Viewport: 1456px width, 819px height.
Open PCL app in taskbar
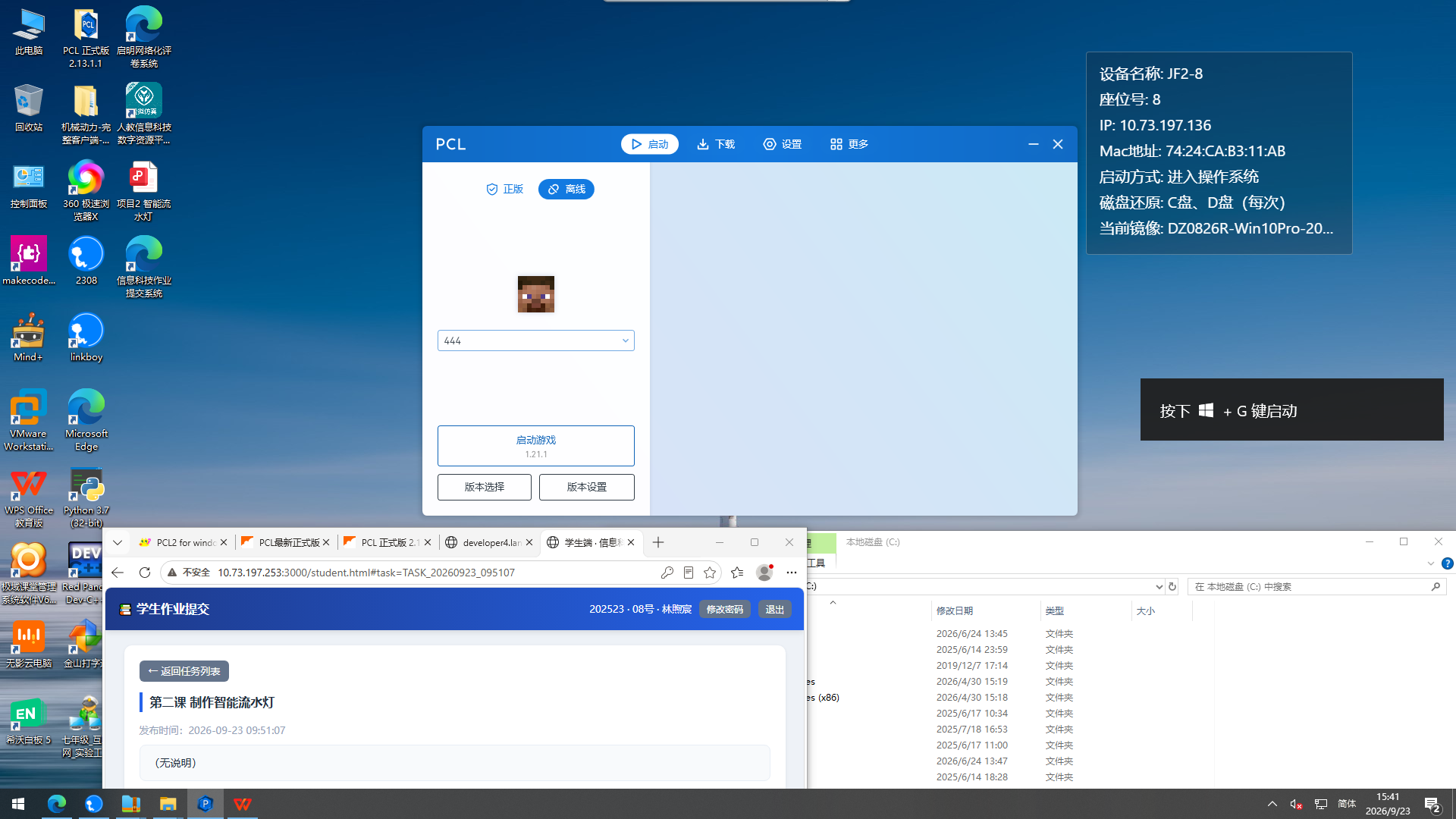206,804
